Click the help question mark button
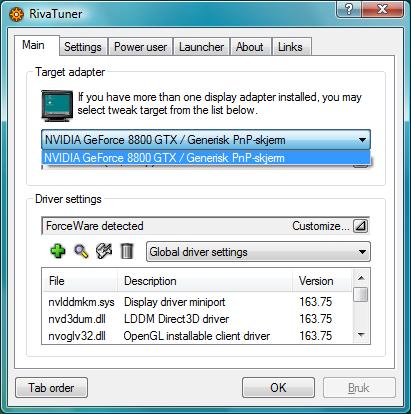 pos(349,9)
